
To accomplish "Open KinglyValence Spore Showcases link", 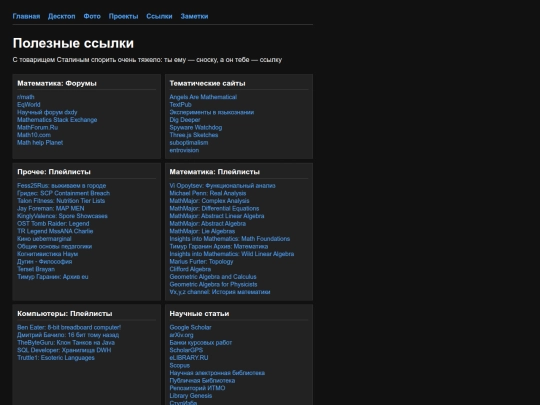I will 62,216.
